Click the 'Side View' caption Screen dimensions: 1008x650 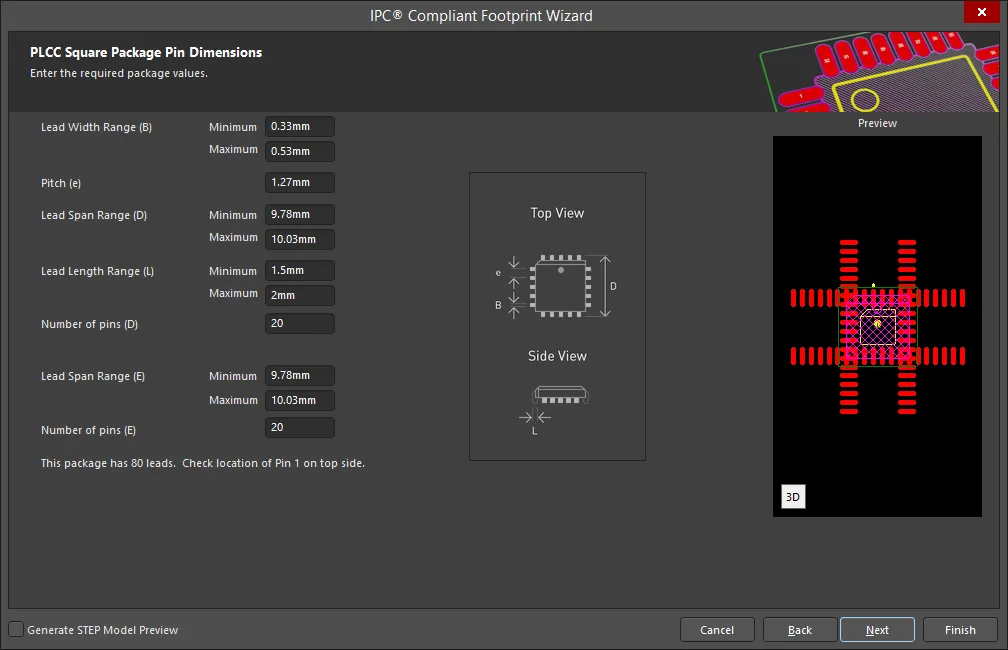[557, 356]
